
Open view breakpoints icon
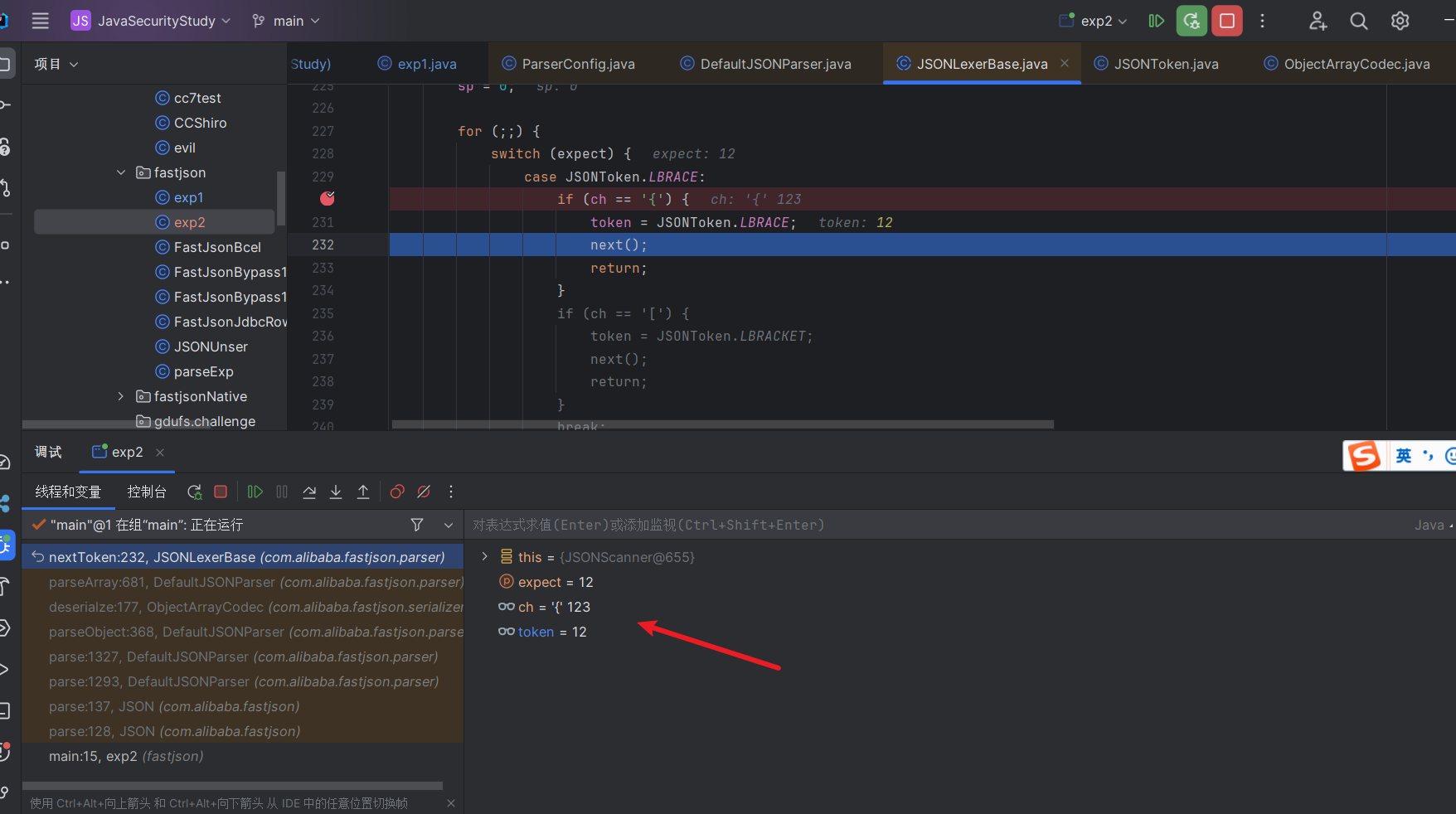click(x=397, y=492)
